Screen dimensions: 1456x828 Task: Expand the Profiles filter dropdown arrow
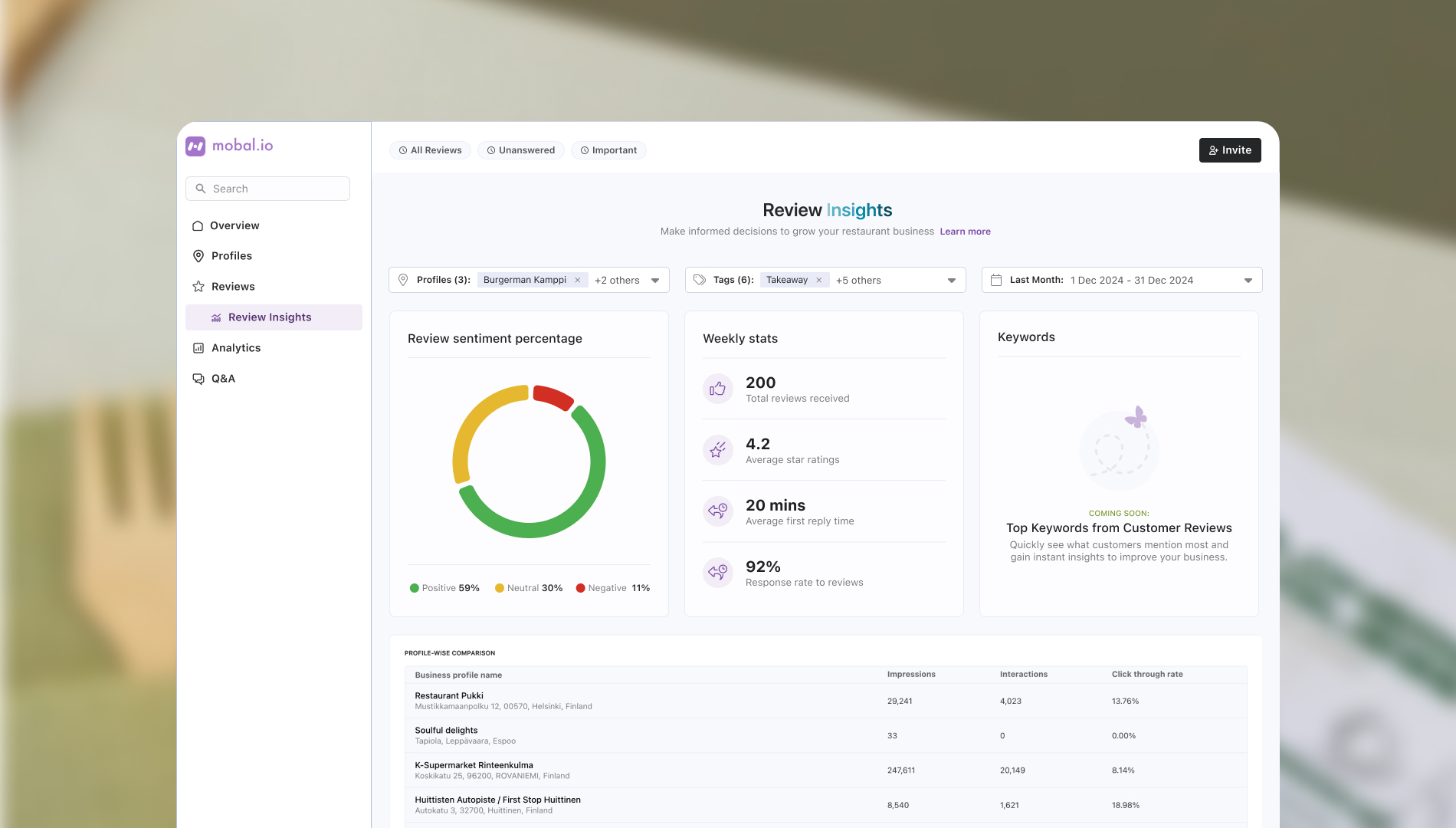(655, 281)
